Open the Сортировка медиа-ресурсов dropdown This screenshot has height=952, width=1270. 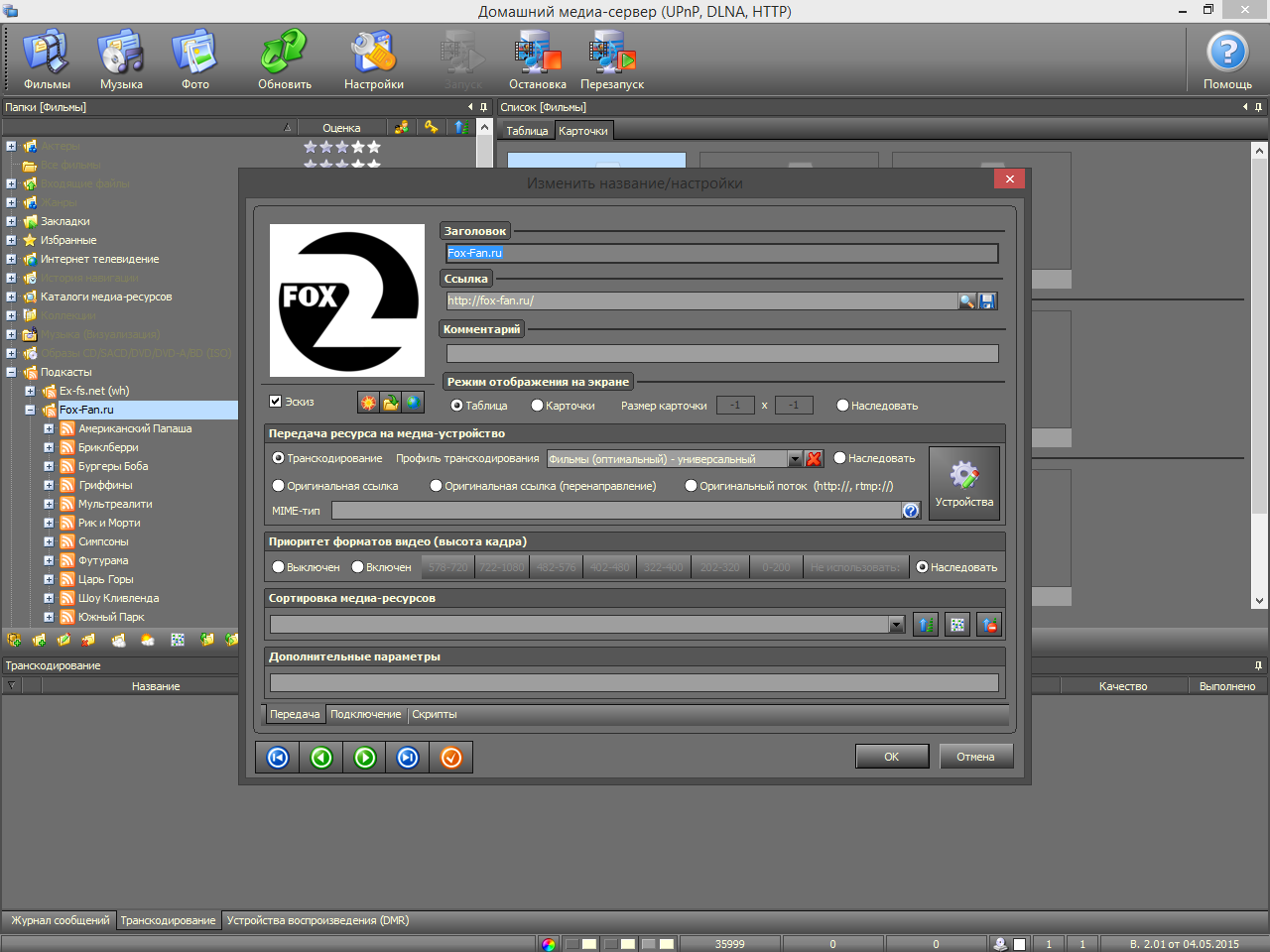[x=897, y=625]
